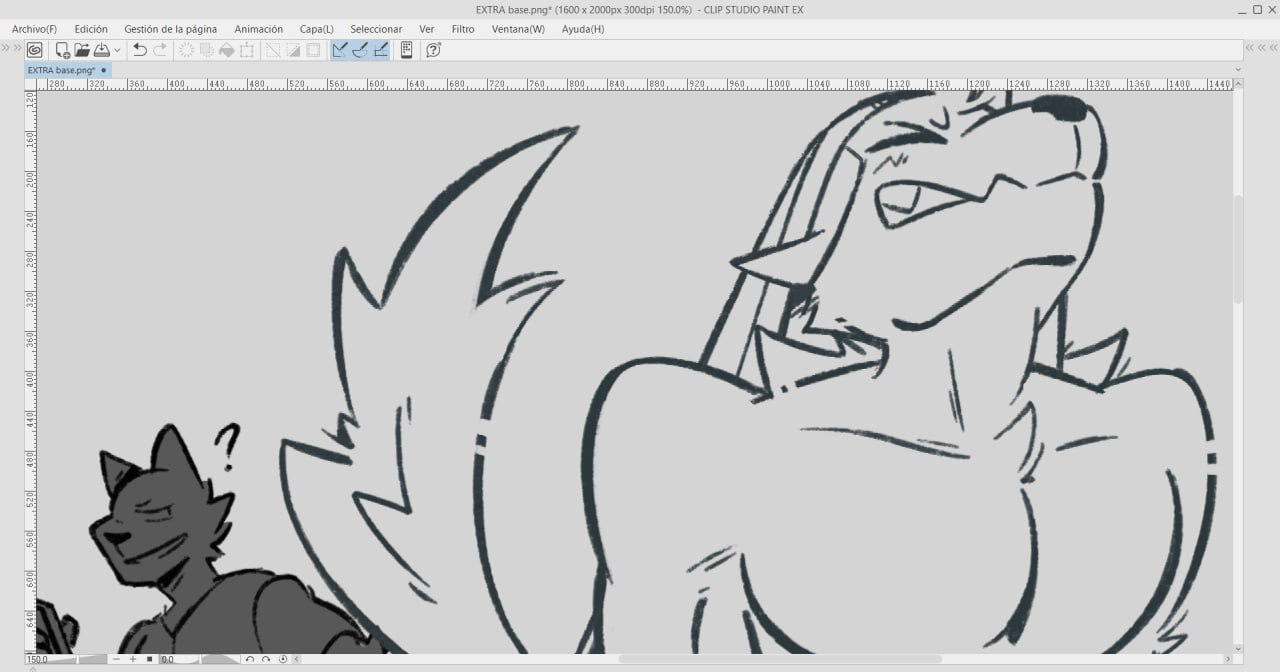The image size is (1280, 672).
Task: Toggle Snap to Special Ruler
Action: tap(360, 50)
